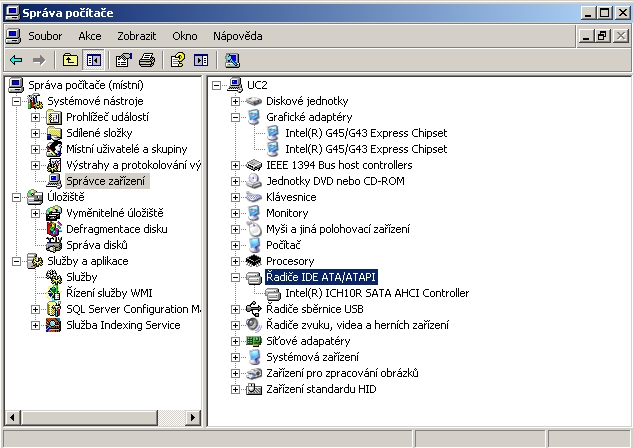The width and height of the screenshot is (633, 448).
Task: Click the Diskové jednotky drive icon
Action: tap(254, 101)
